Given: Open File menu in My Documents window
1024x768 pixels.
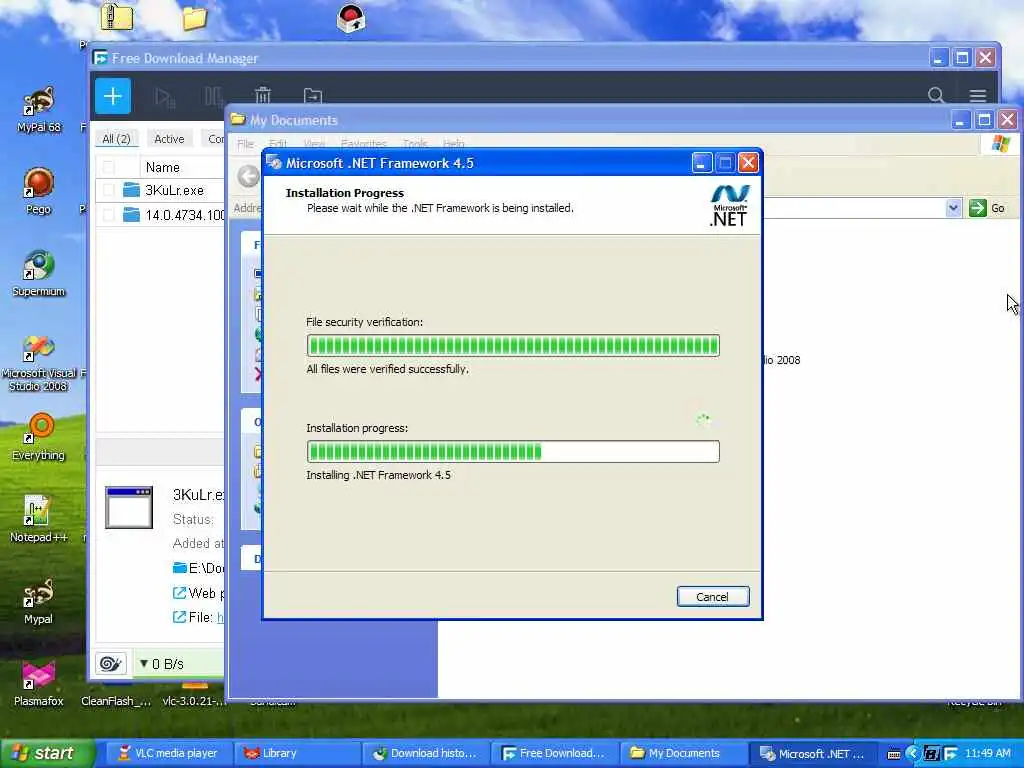Looking at the screenshot, I should pyautogui.click(x=246, y=143).
